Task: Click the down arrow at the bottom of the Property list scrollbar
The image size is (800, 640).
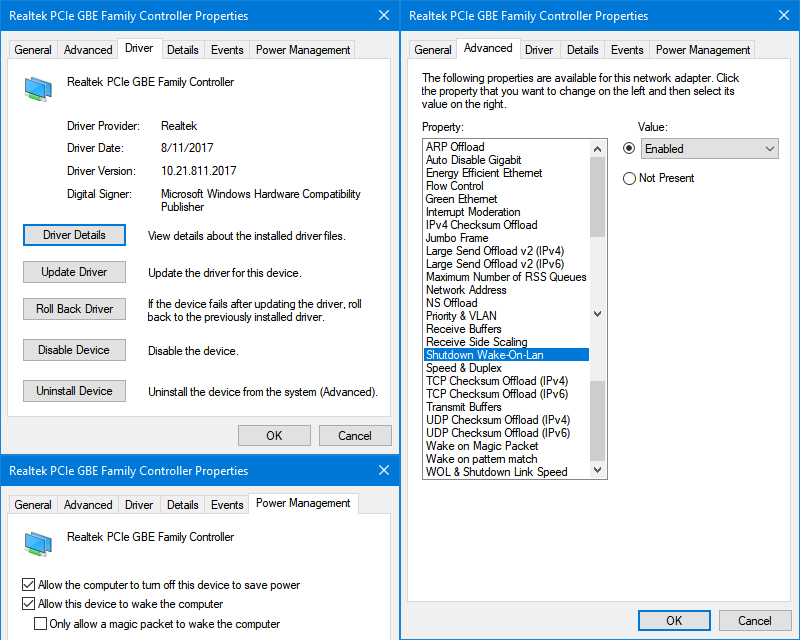Action: point(598,470)
